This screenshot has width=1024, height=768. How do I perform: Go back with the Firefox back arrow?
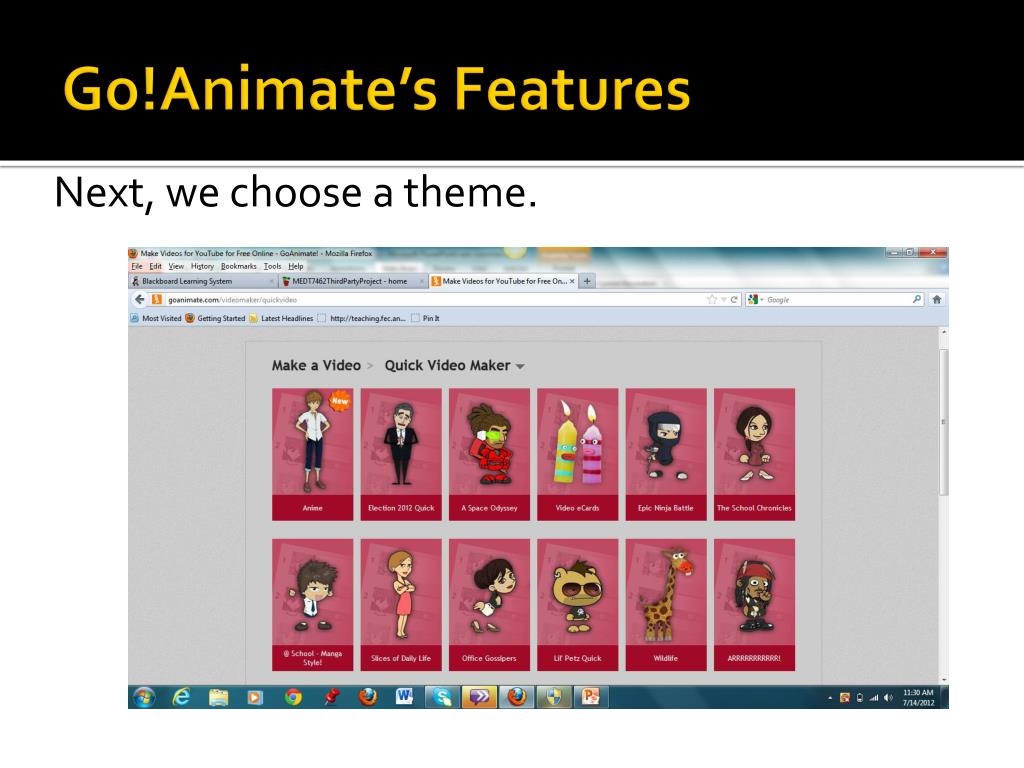pos(139,299)
